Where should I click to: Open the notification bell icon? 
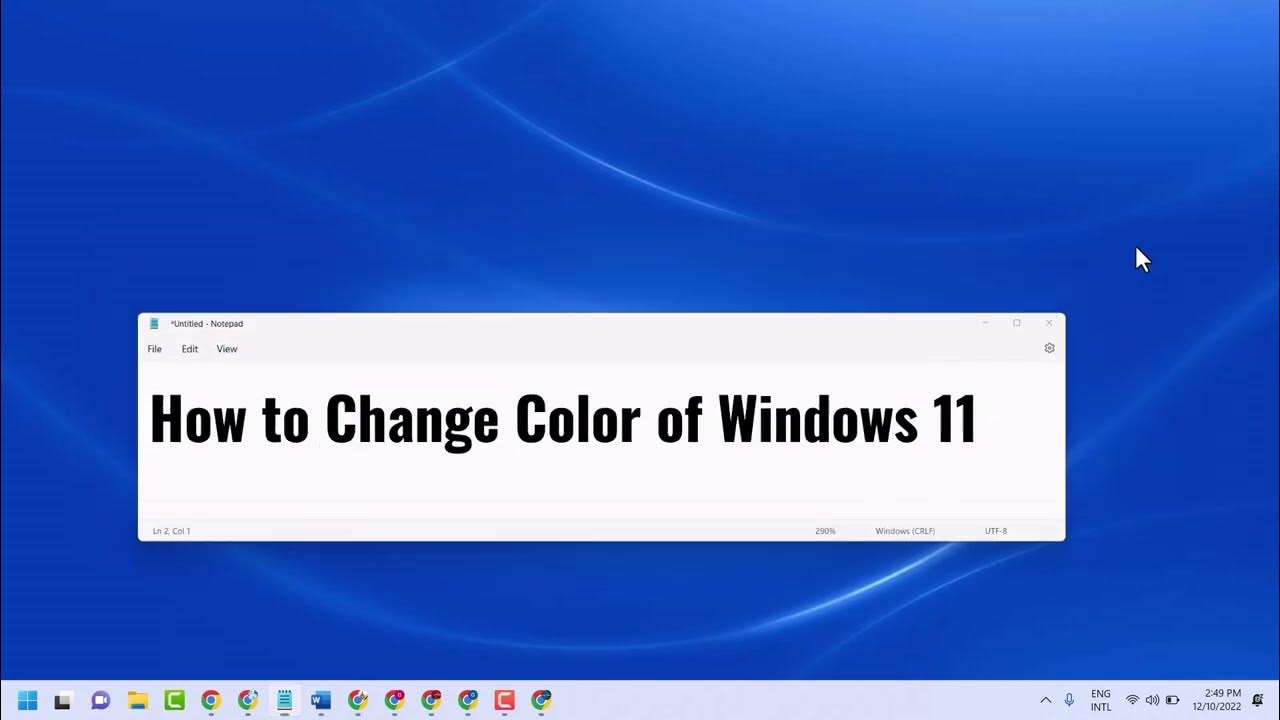(1258, 700)
